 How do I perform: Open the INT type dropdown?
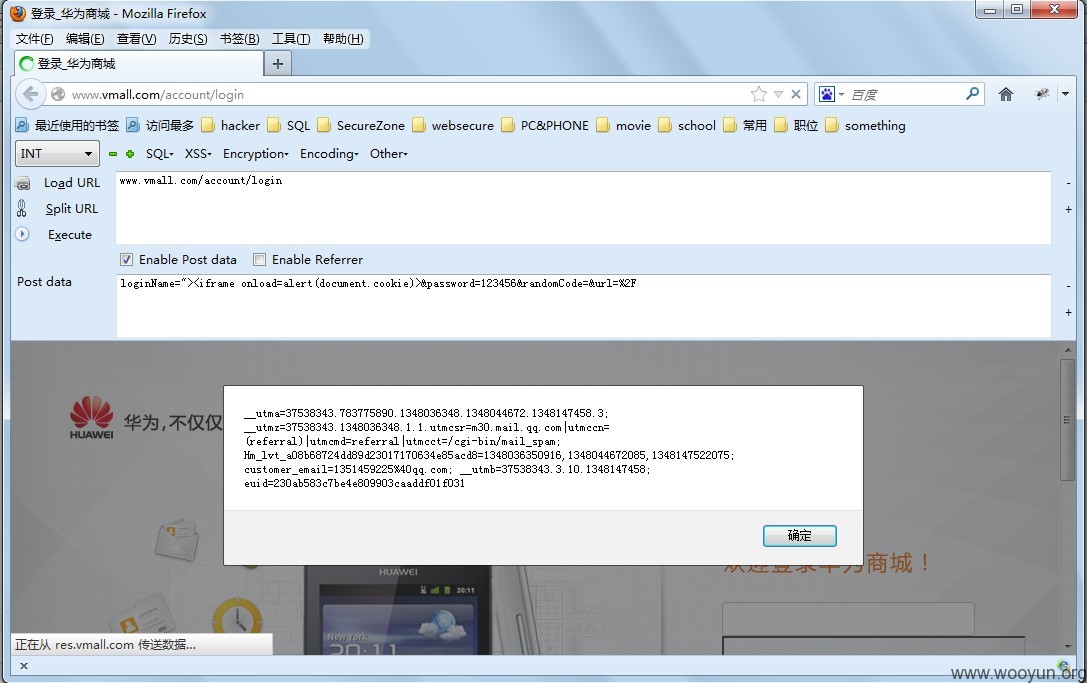pos(57,154)
